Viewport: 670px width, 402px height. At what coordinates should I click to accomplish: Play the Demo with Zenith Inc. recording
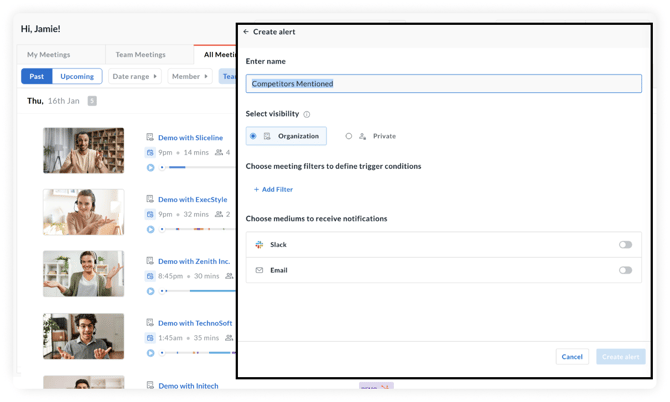pyautogui.click(x=150, y=291)
